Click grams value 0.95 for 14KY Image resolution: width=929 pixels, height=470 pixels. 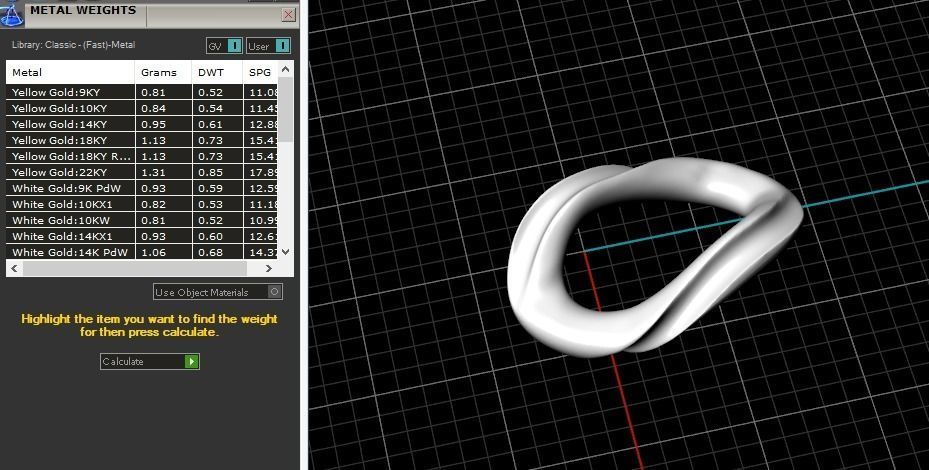(153, 124)
